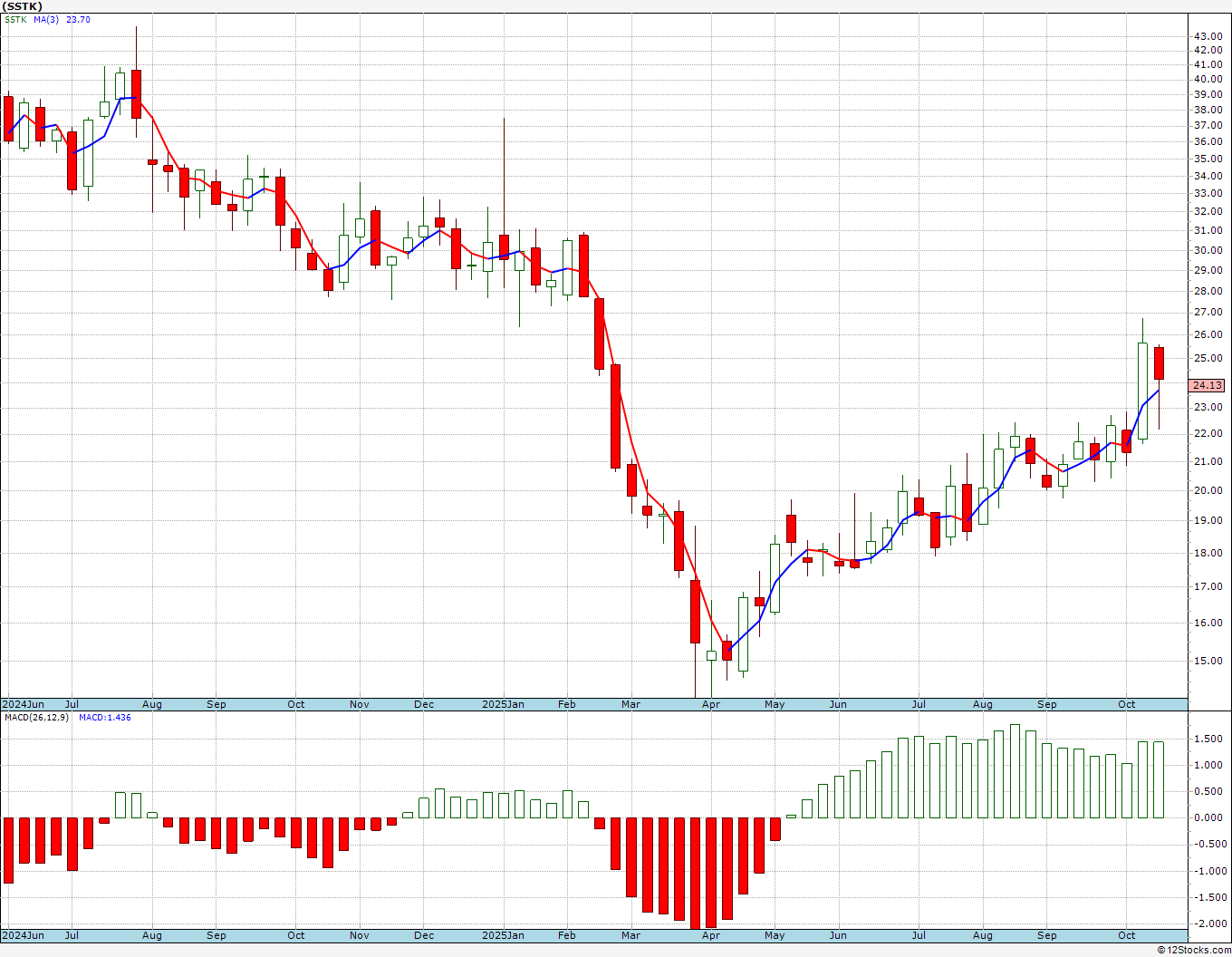Click May on the price chart date axis
The width and height of the screenshot is (1232, 957).
point(775,704)
